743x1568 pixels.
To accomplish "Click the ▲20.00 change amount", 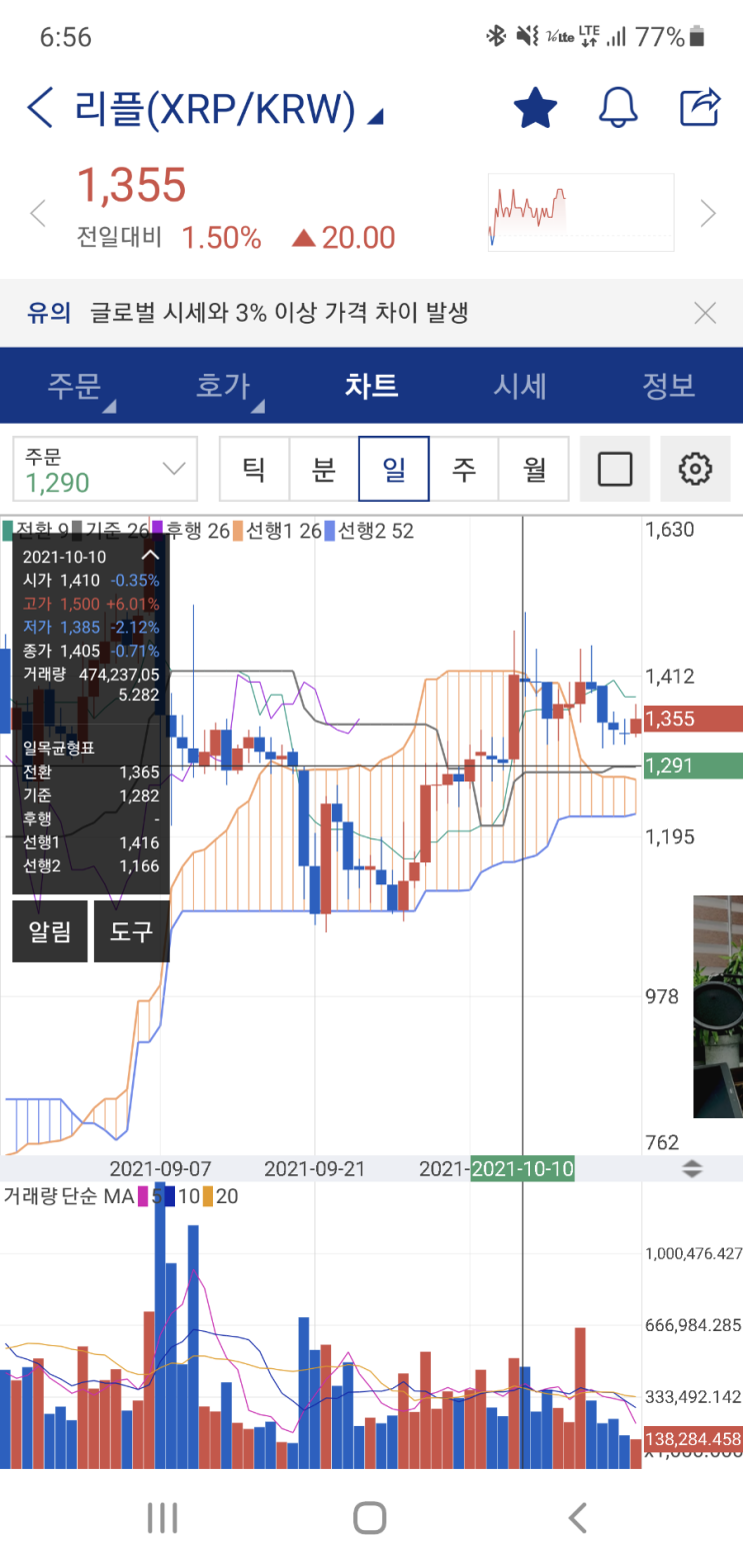I will click(344, 238).
